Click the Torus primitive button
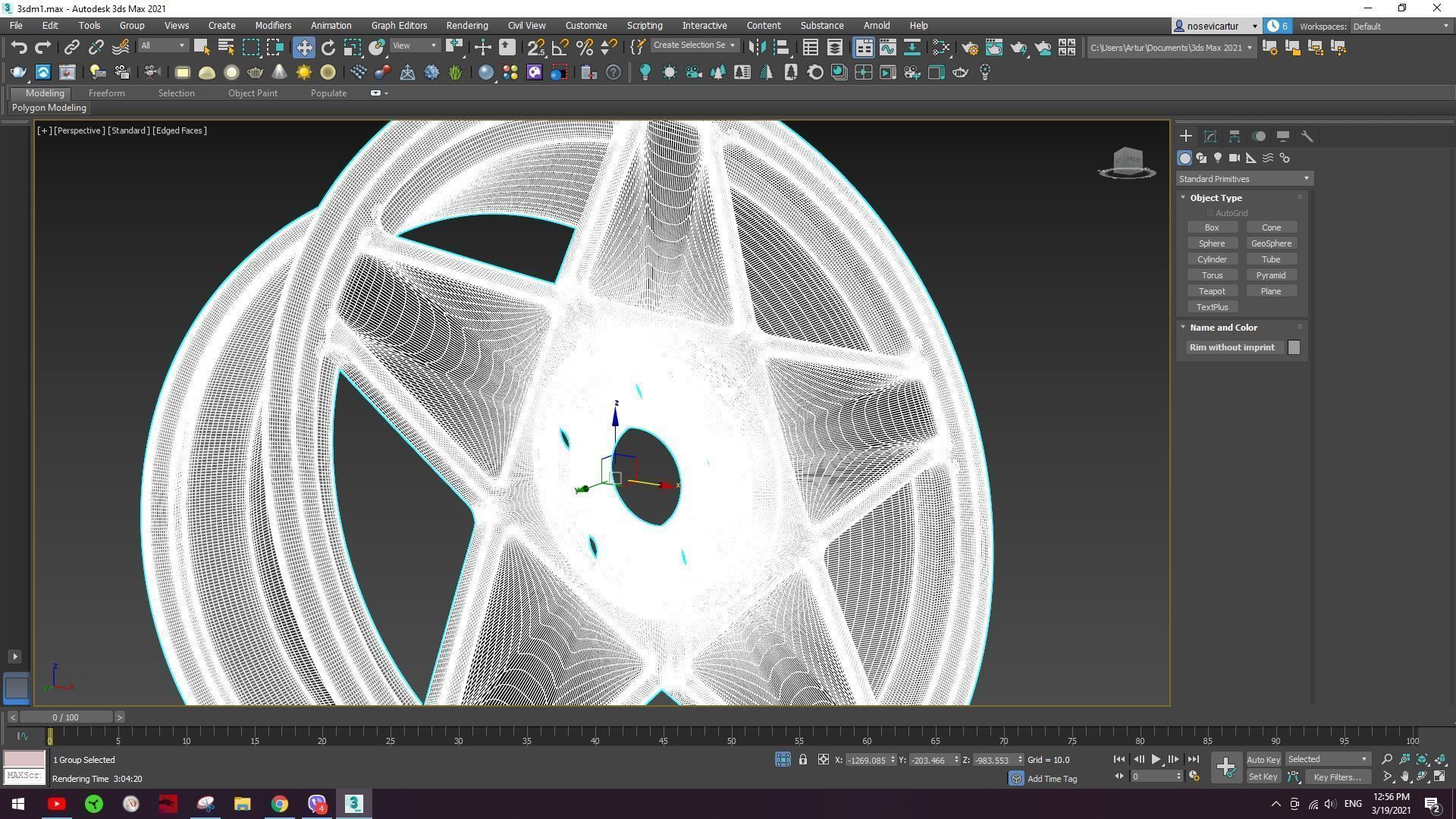 [1212, 275]
